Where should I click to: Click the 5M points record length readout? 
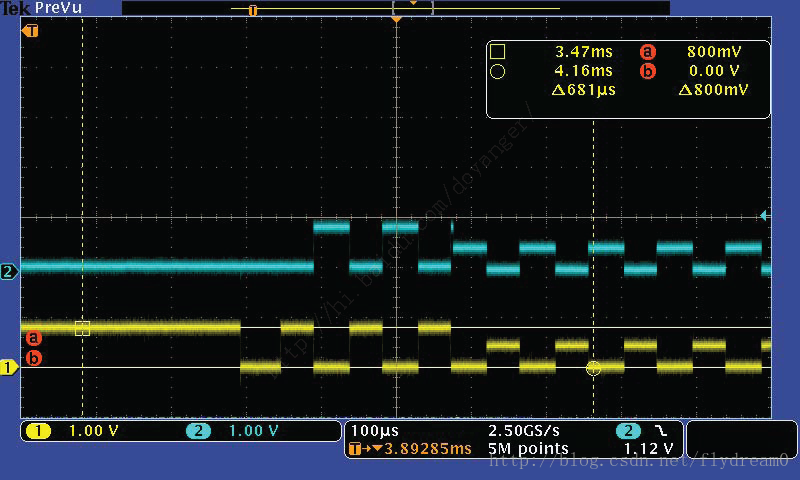(528, 449)
